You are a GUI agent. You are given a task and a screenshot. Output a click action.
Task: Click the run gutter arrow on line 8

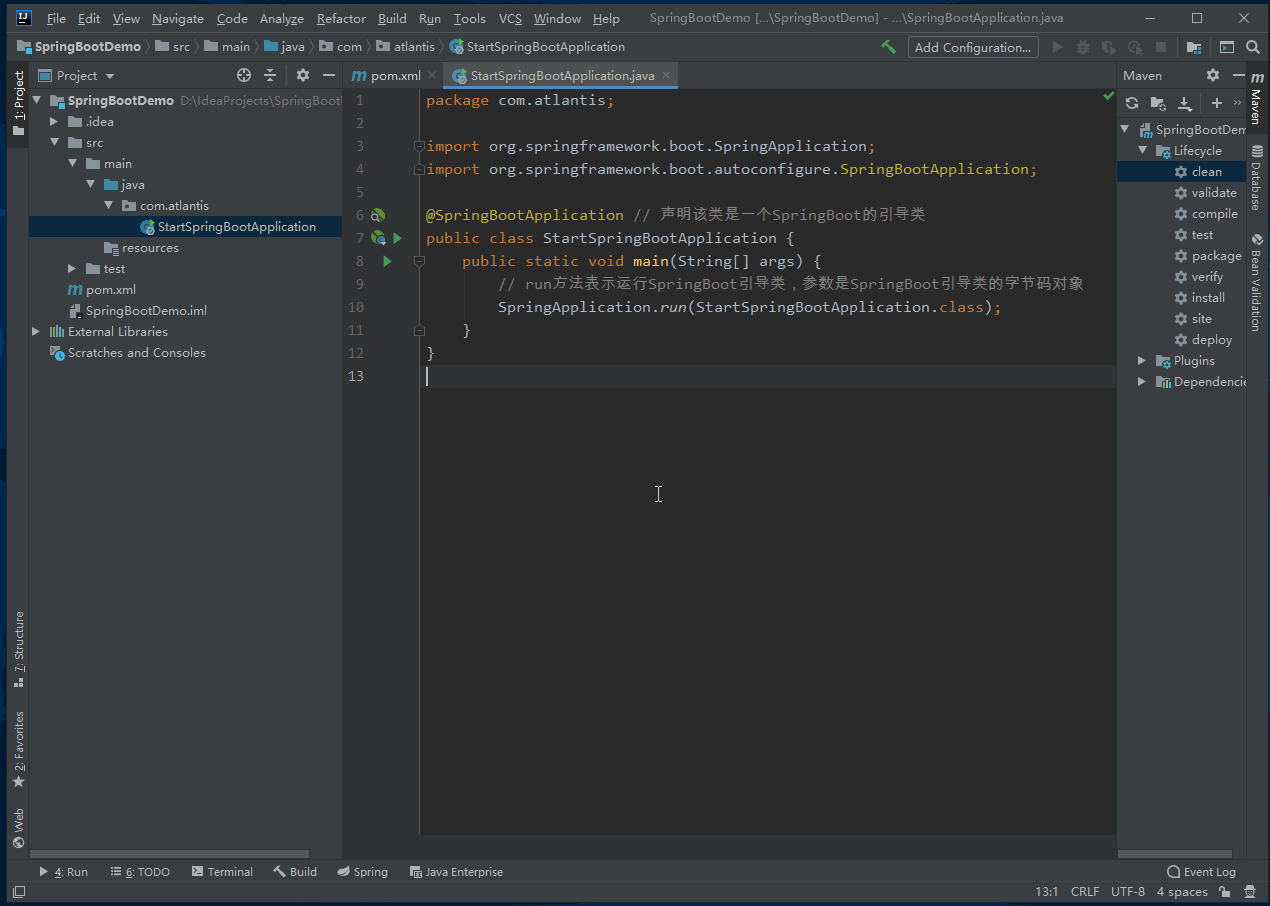point(387,261)
